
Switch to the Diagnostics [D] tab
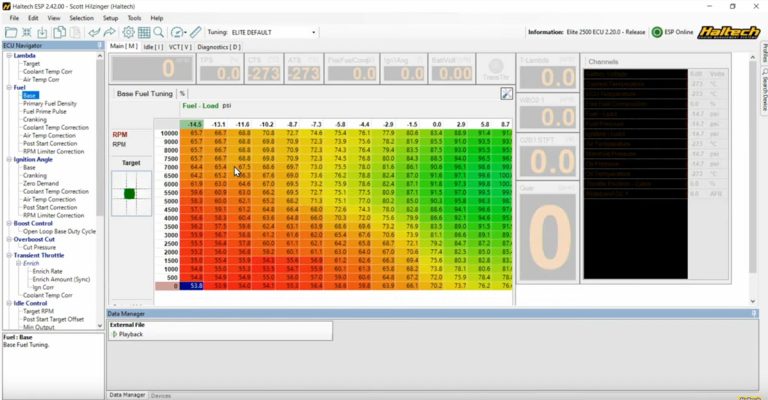coord(219,46)
